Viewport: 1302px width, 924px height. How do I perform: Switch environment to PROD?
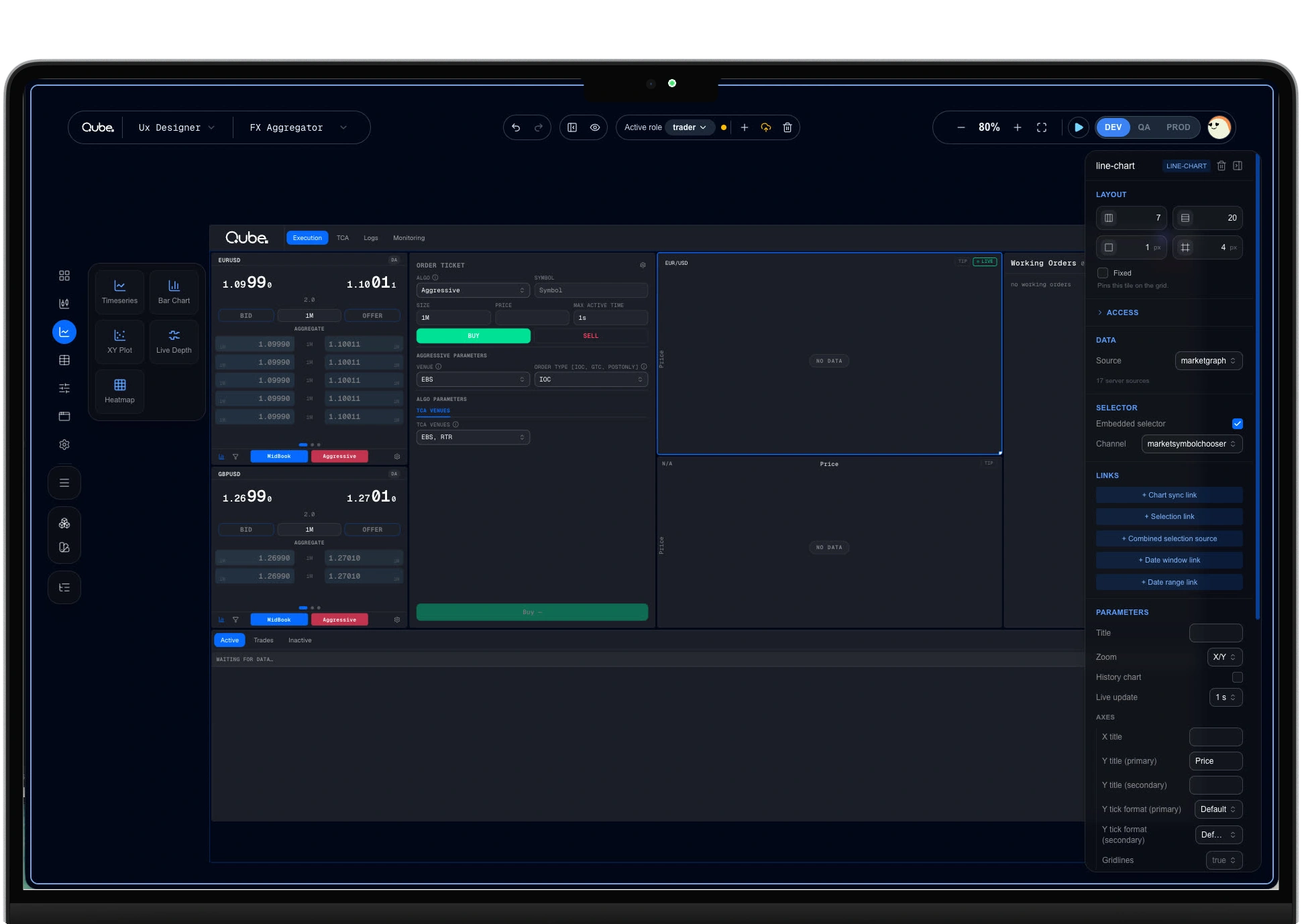(x=1178, y=127)
